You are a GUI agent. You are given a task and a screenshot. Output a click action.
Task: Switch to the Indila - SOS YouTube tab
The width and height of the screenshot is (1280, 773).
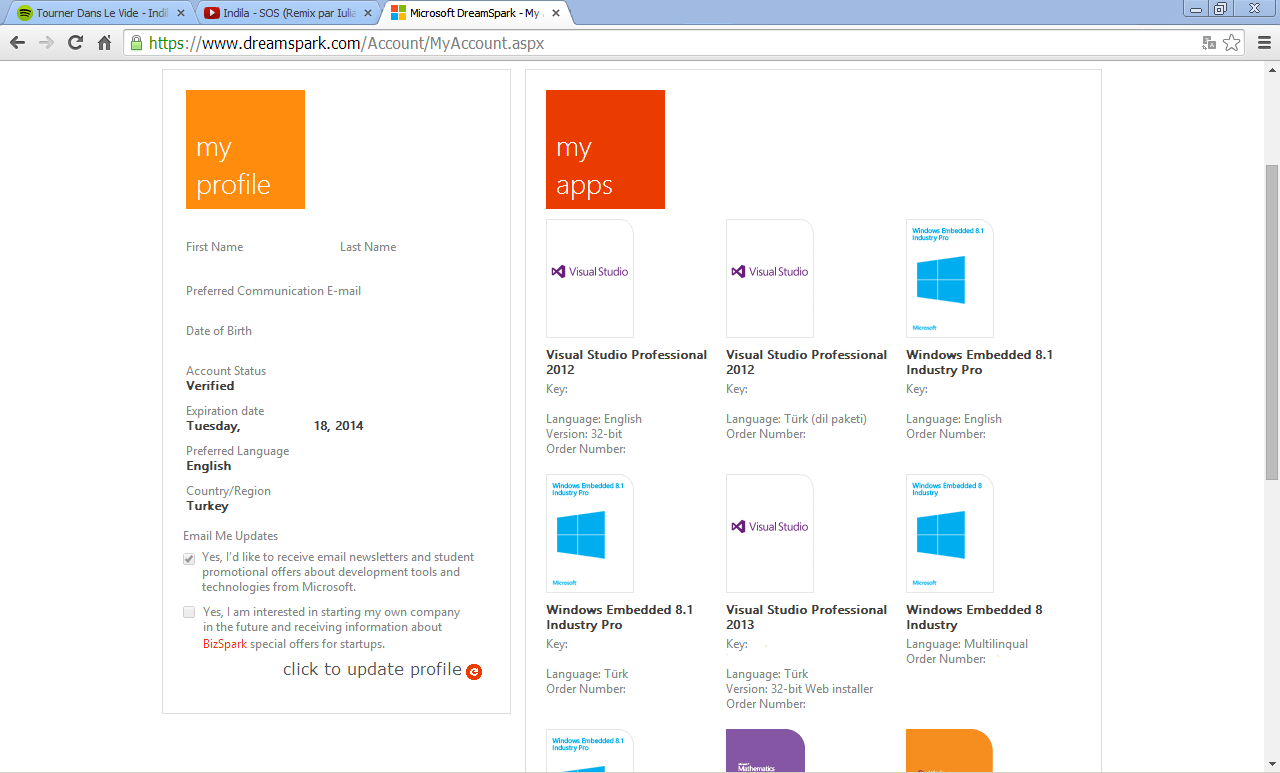coord(287,13)
